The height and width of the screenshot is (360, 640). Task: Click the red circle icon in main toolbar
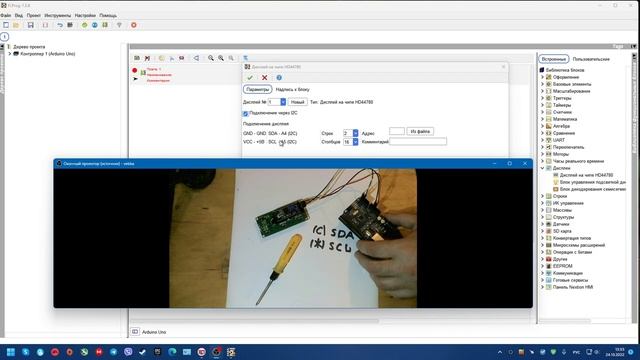(134, 25)
